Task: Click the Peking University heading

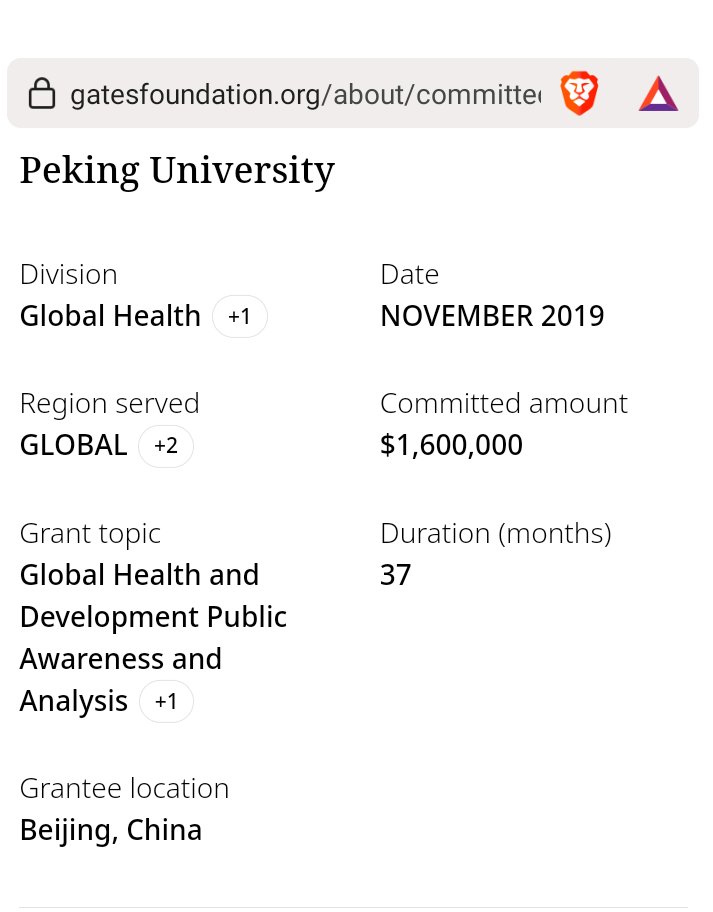Action: (177, 171)
